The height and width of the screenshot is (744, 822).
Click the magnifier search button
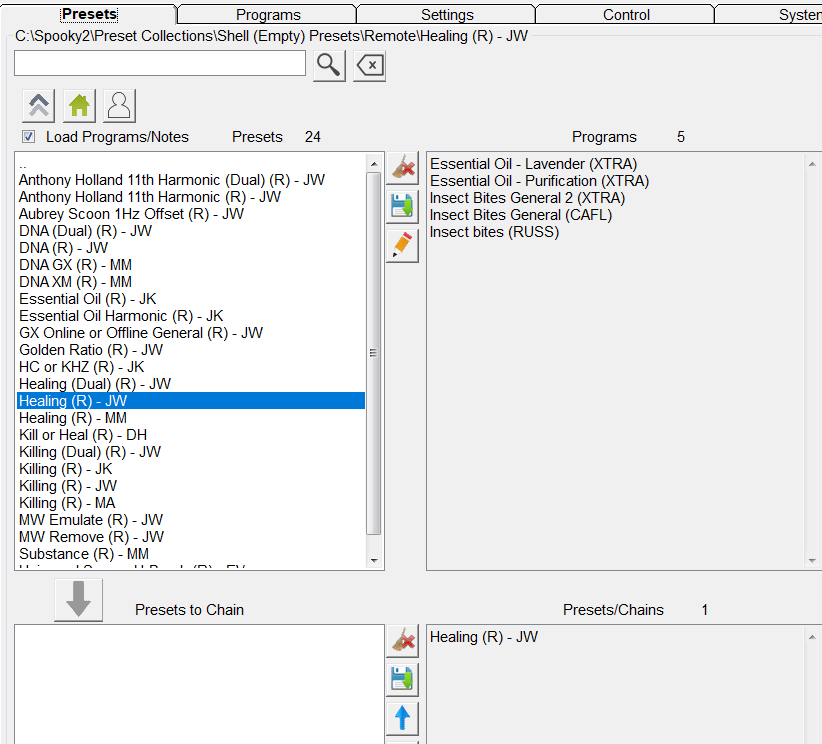pos(329,65)
